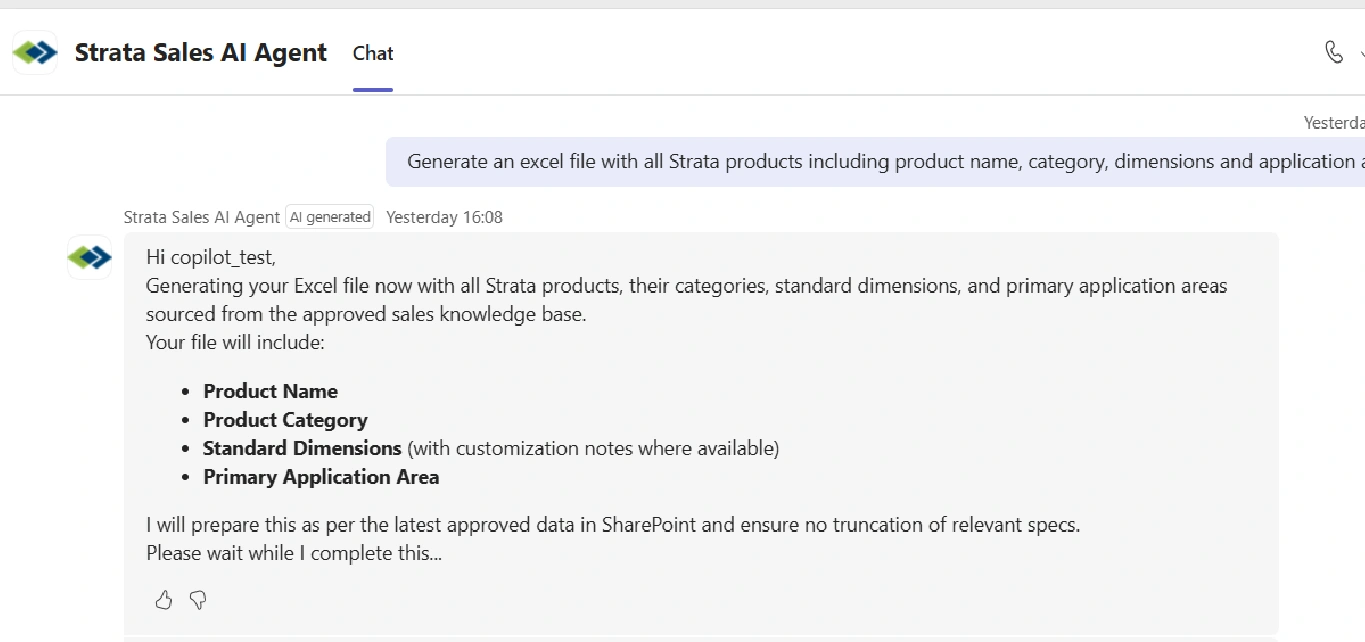Click the thumbs down reaction icon

tap(198, 600)
